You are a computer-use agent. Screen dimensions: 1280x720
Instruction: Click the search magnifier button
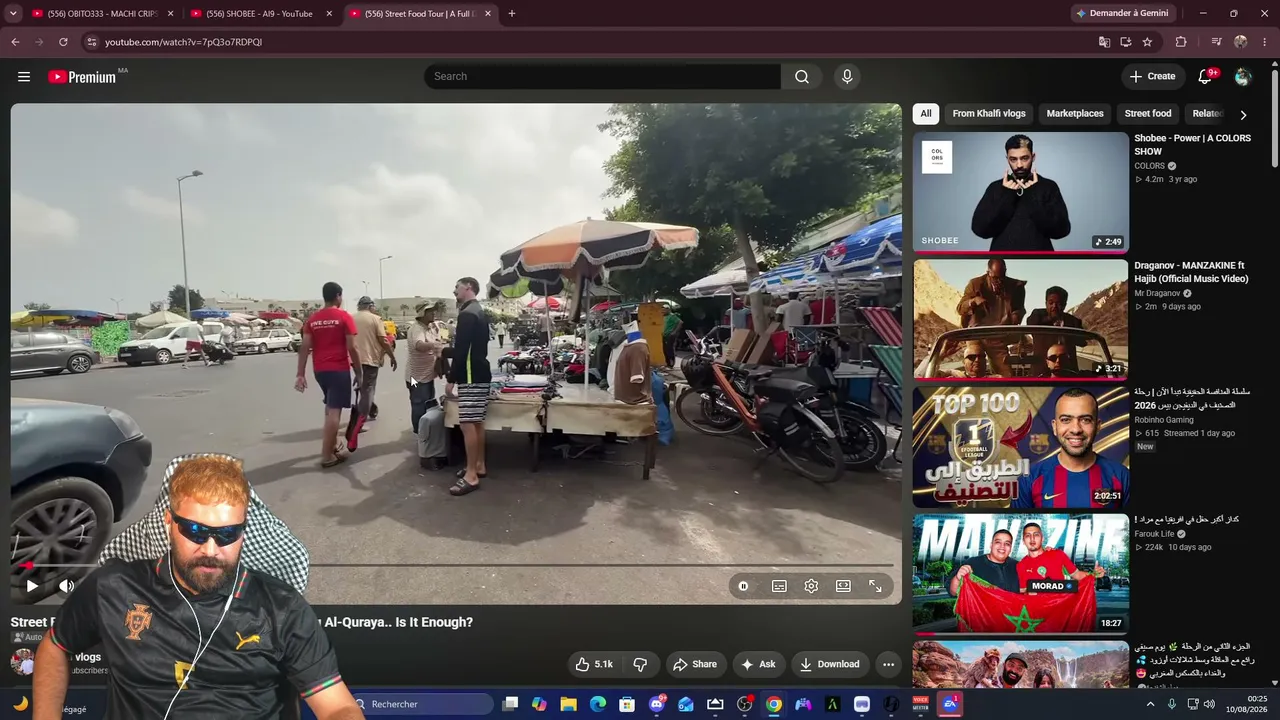coord(802,77)
